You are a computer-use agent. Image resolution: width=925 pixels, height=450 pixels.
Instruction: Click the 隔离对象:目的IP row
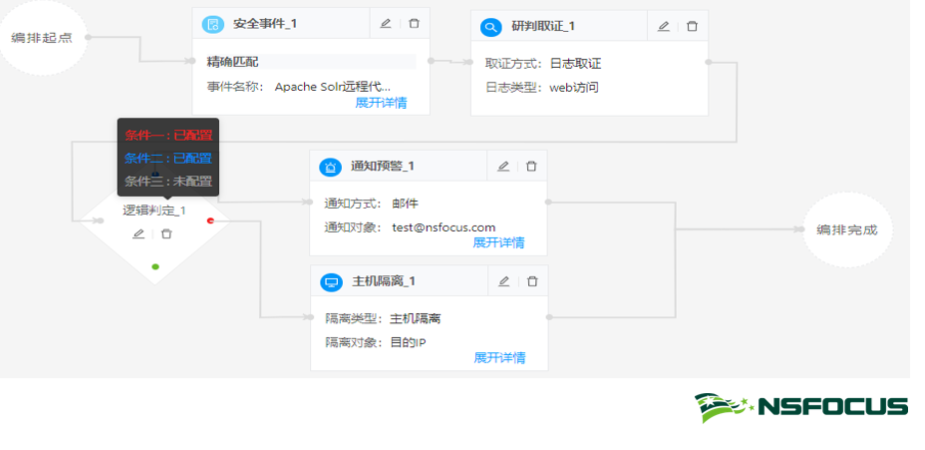coord(375,342)
